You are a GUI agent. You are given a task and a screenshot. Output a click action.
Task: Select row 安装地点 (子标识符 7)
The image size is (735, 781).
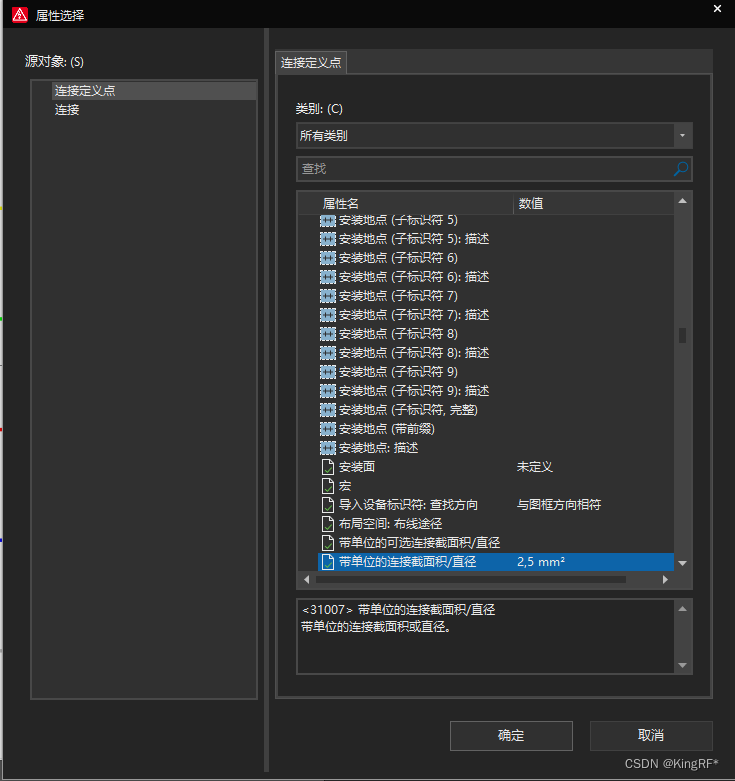tap(496, 296)
